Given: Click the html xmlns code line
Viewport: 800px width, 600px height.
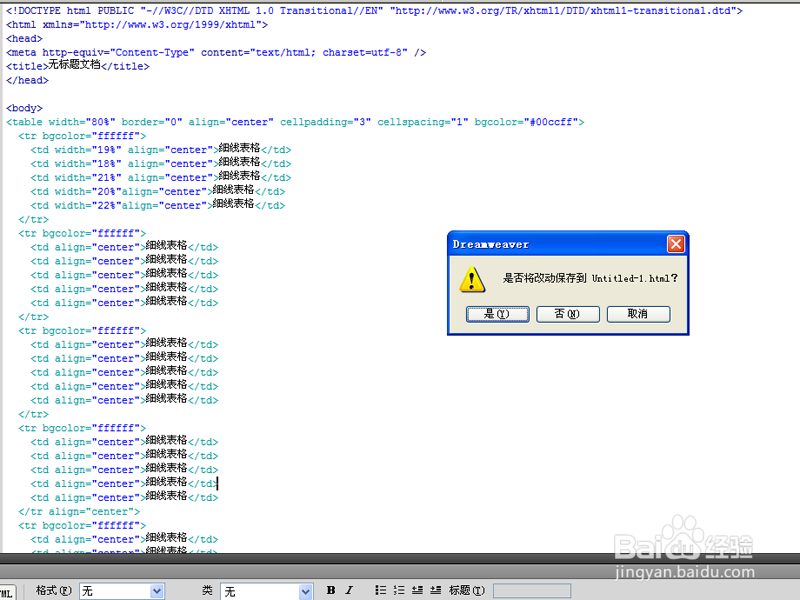Looking at the screenshot, I should pyautogui.click(x=137, y=24).
